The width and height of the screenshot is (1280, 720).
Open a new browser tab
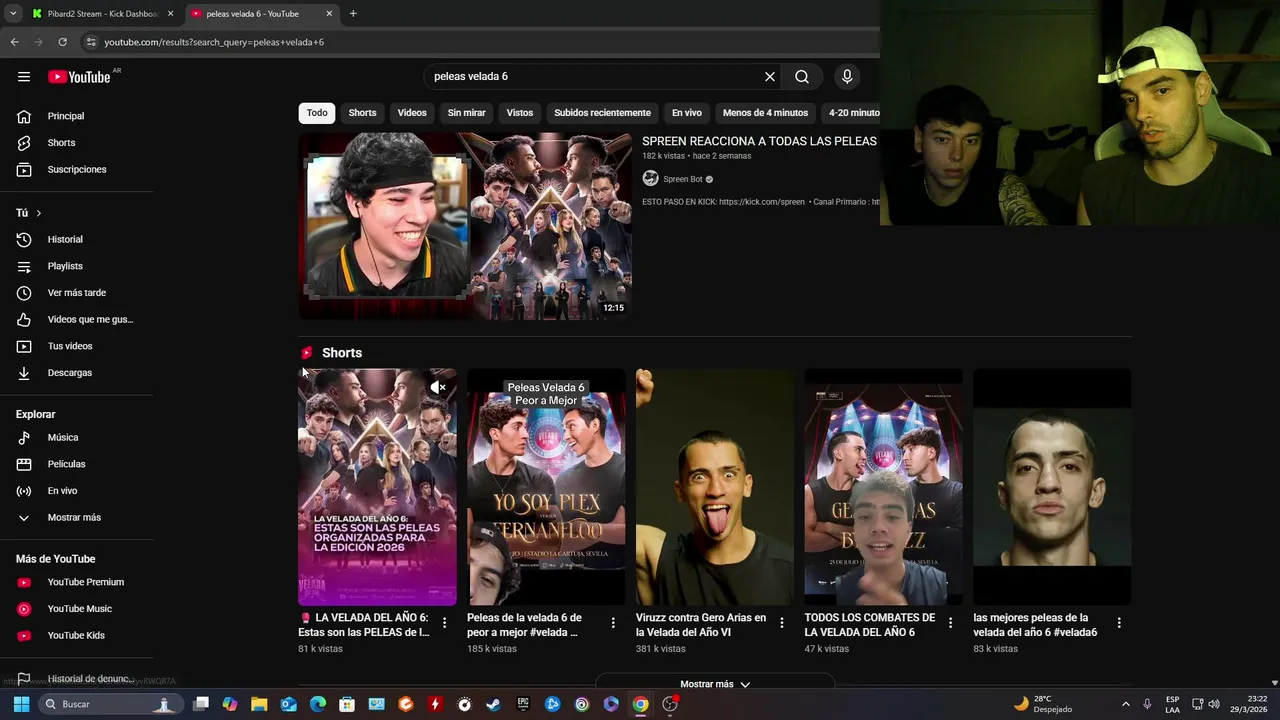tap(353, 14)
